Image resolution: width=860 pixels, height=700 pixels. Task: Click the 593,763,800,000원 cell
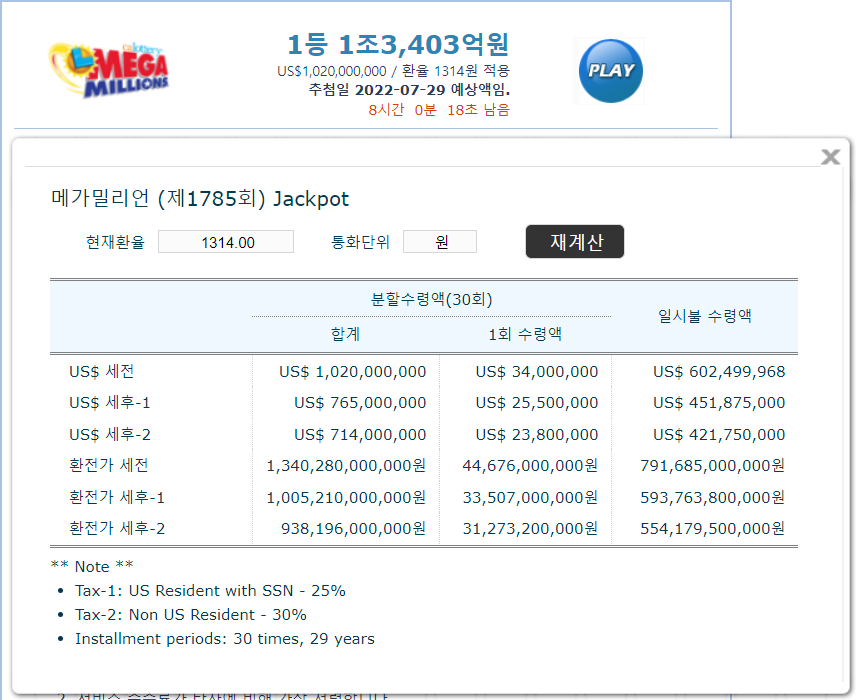(x=712, y=497)
